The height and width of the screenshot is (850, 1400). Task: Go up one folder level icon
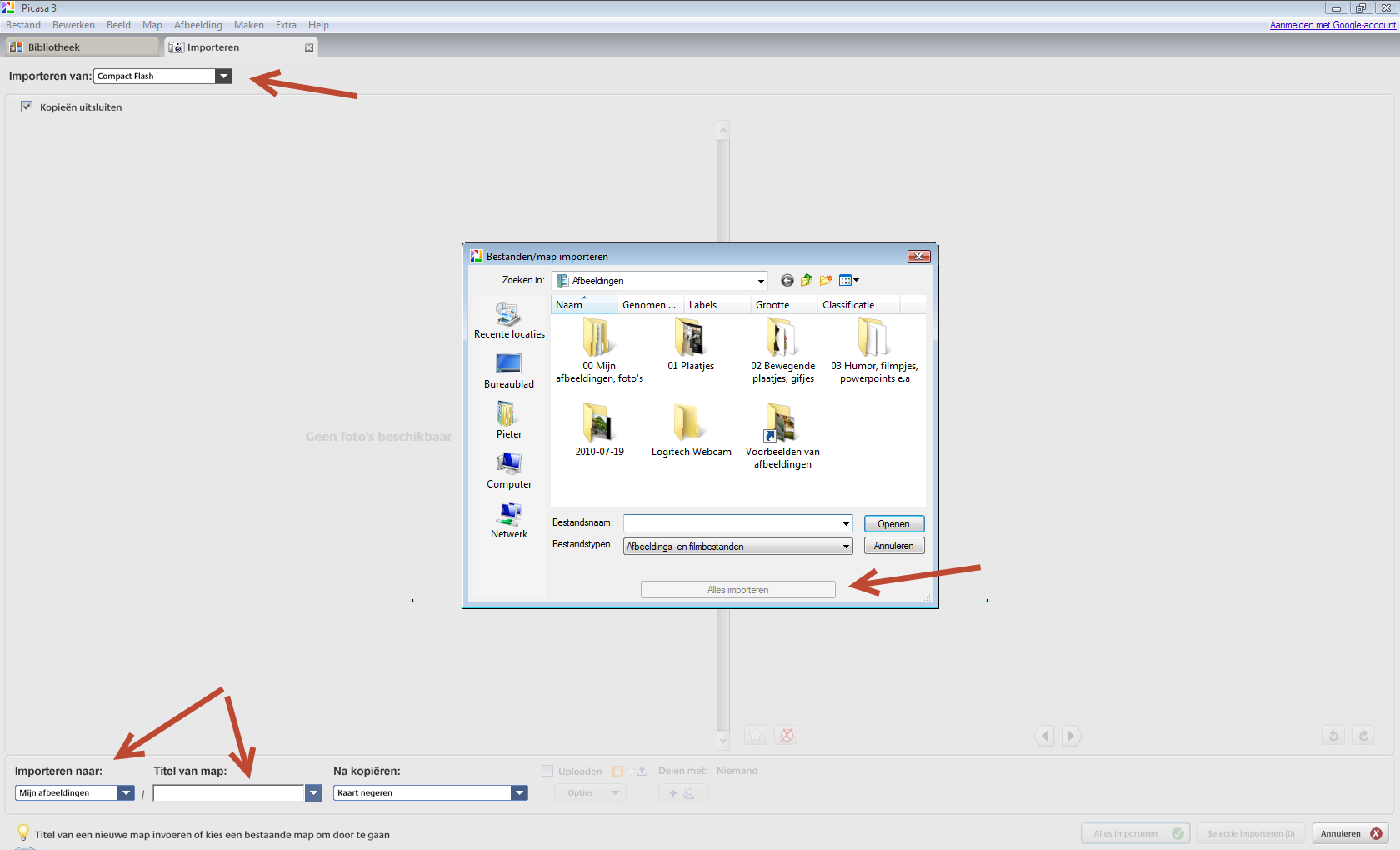pyautogui.click(x=806, y=281)
